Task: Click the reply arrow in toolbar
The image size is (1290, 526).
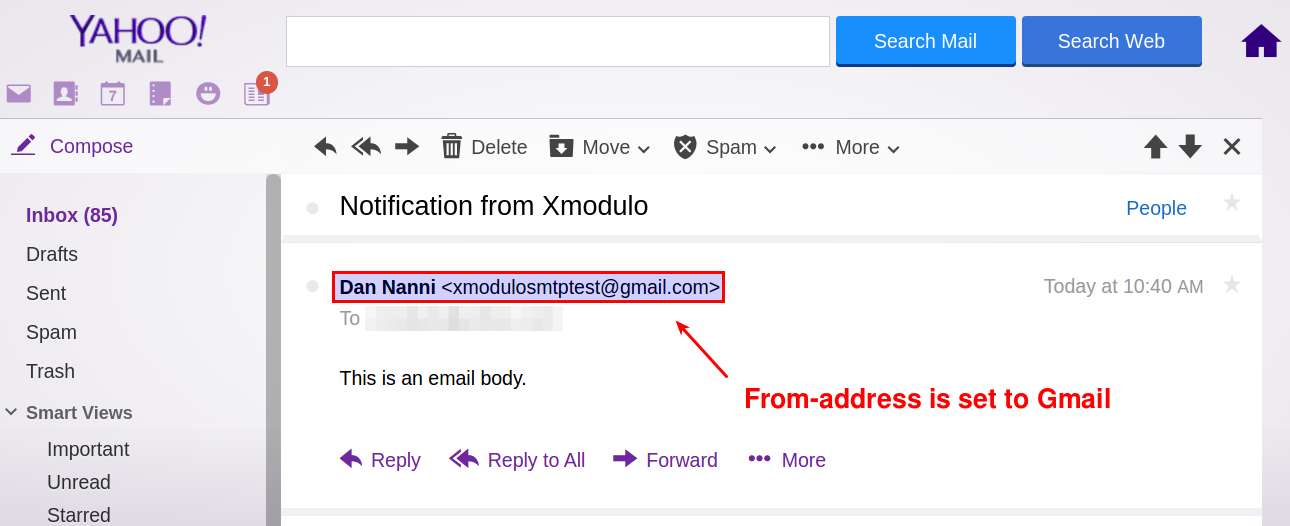Action: [x=325, y=147]
